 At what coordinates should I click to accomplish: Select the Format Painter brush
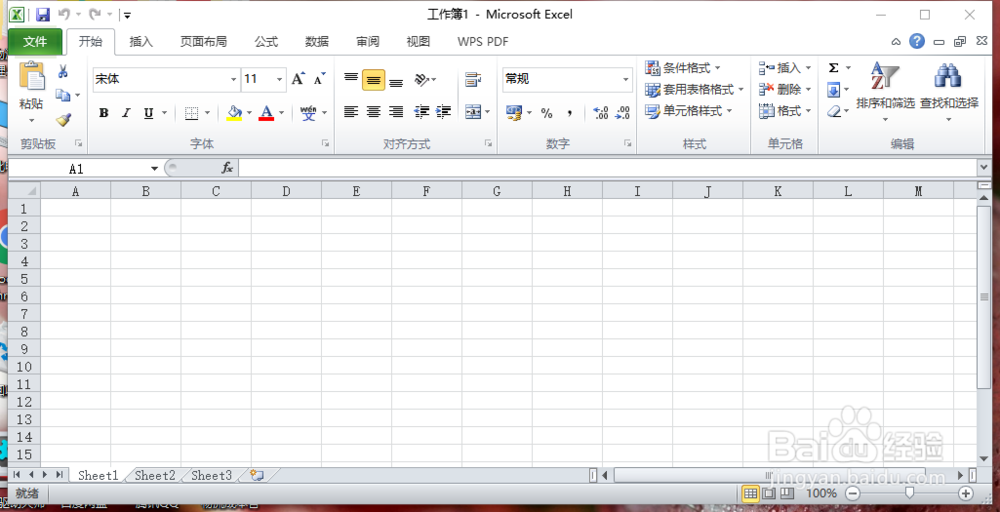coord(62,119)
